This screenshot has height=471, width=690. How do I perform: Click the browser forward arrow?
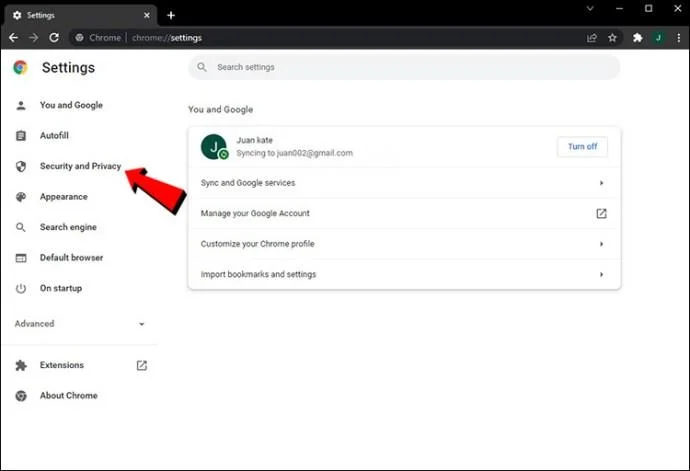pyautogui.click(x=33, y=38)
